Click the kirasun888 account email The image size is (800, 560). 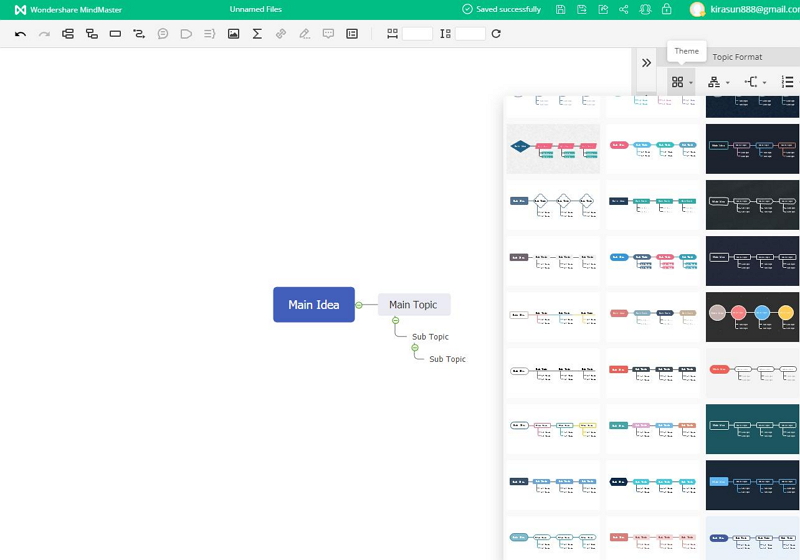pos(757,9)
